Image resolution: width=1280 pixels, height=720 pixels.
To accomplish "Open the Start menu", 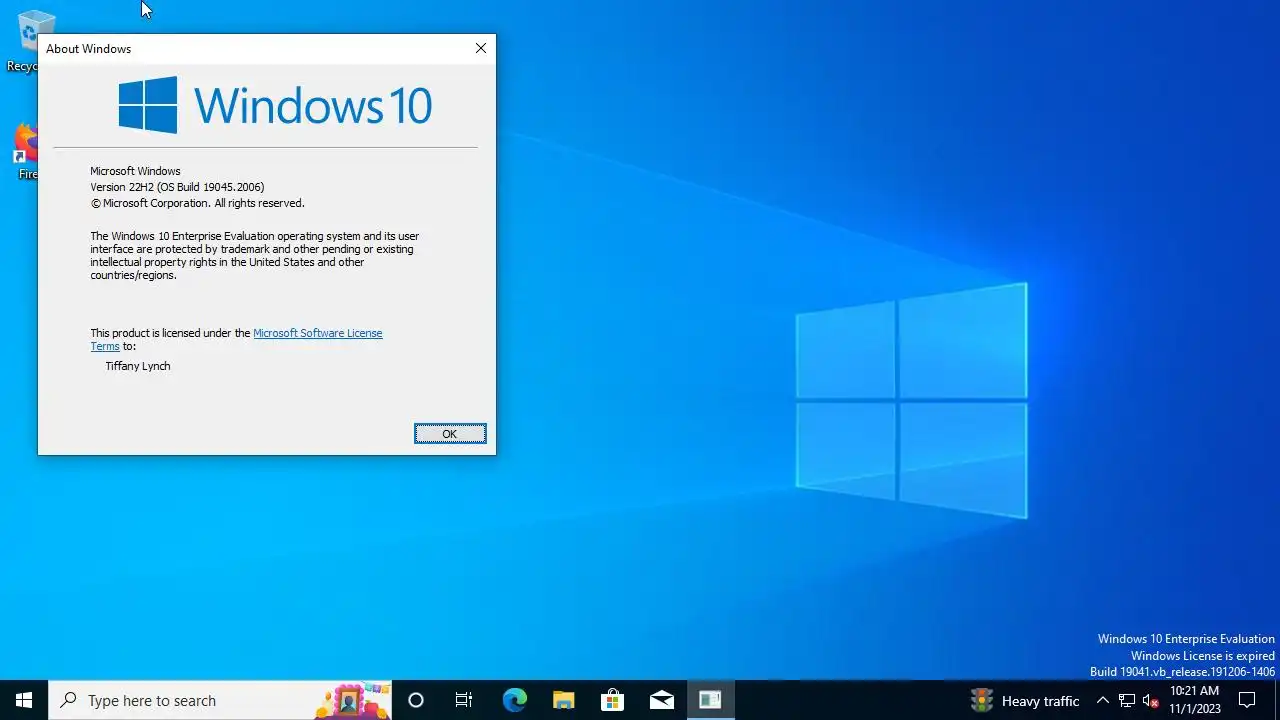I will tap(24, 700).
